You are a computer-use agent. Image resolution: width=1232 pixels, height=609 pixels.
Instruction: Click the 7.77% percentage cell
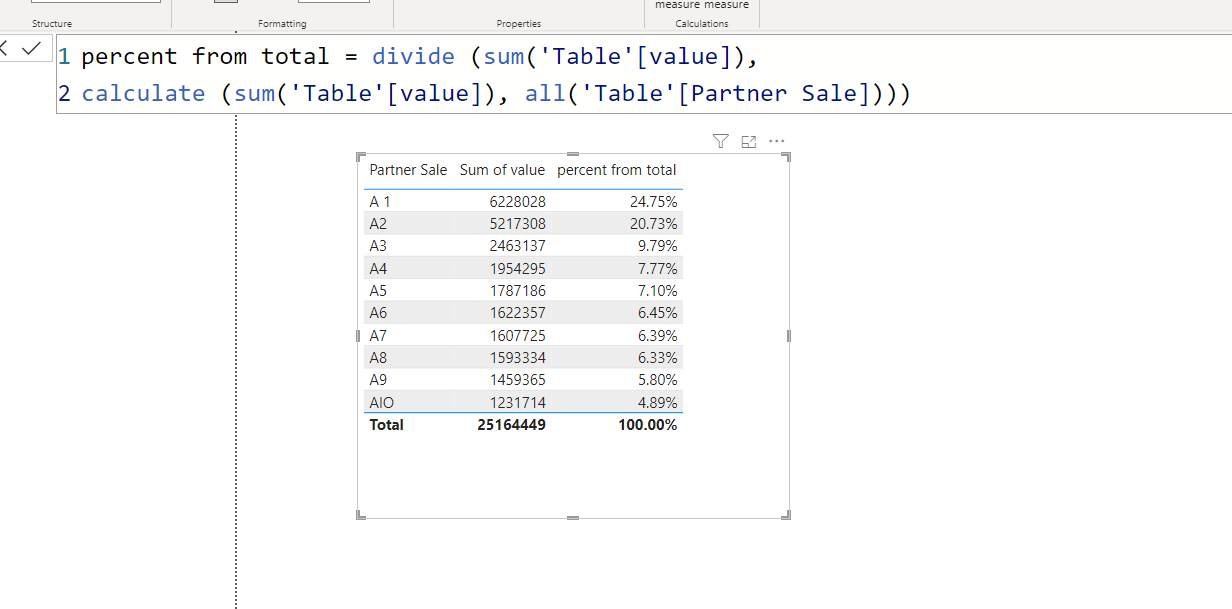(657, 268)
